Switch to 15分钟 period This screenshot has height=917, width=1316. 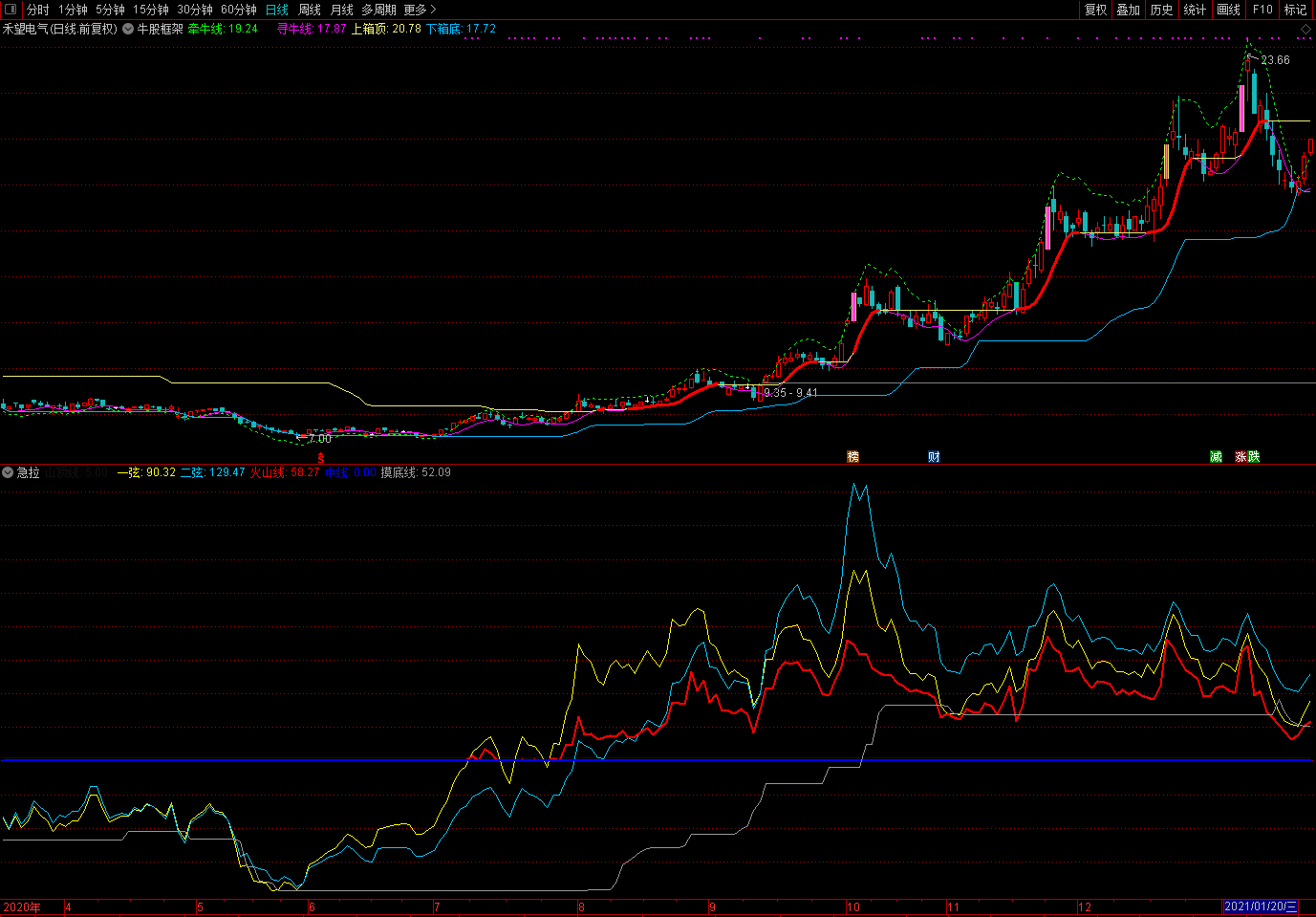click(151, 10)
